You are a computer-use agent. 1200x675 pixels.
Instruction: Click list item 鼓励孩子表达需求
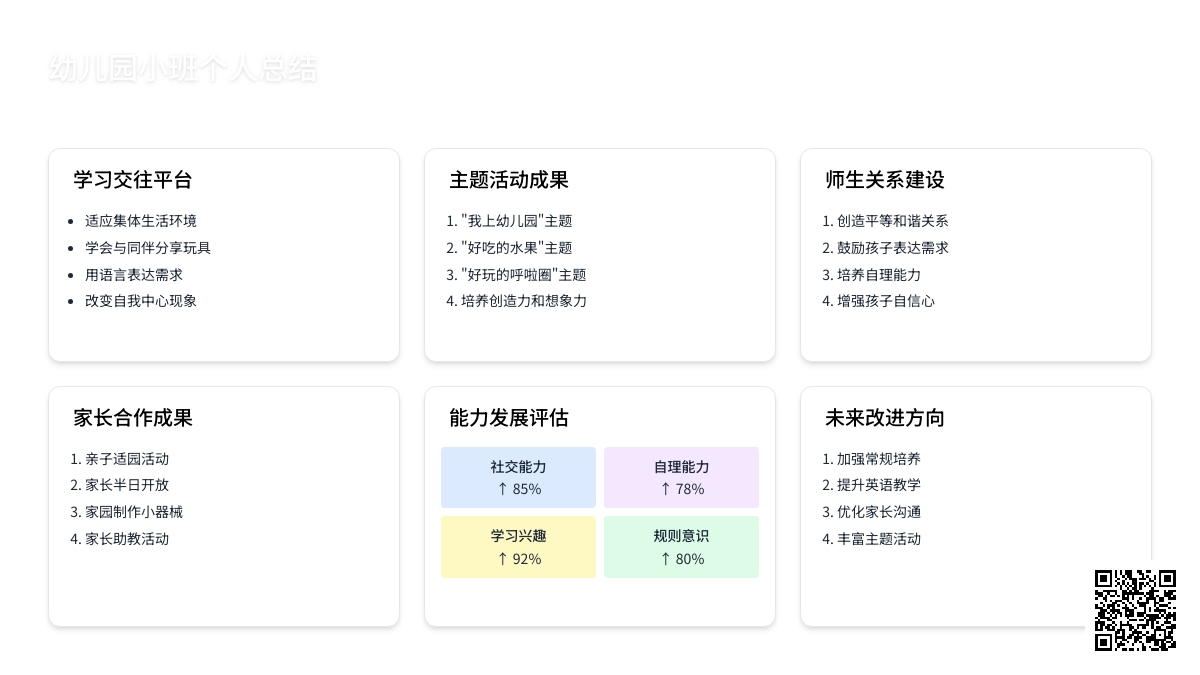coord(893,248)
